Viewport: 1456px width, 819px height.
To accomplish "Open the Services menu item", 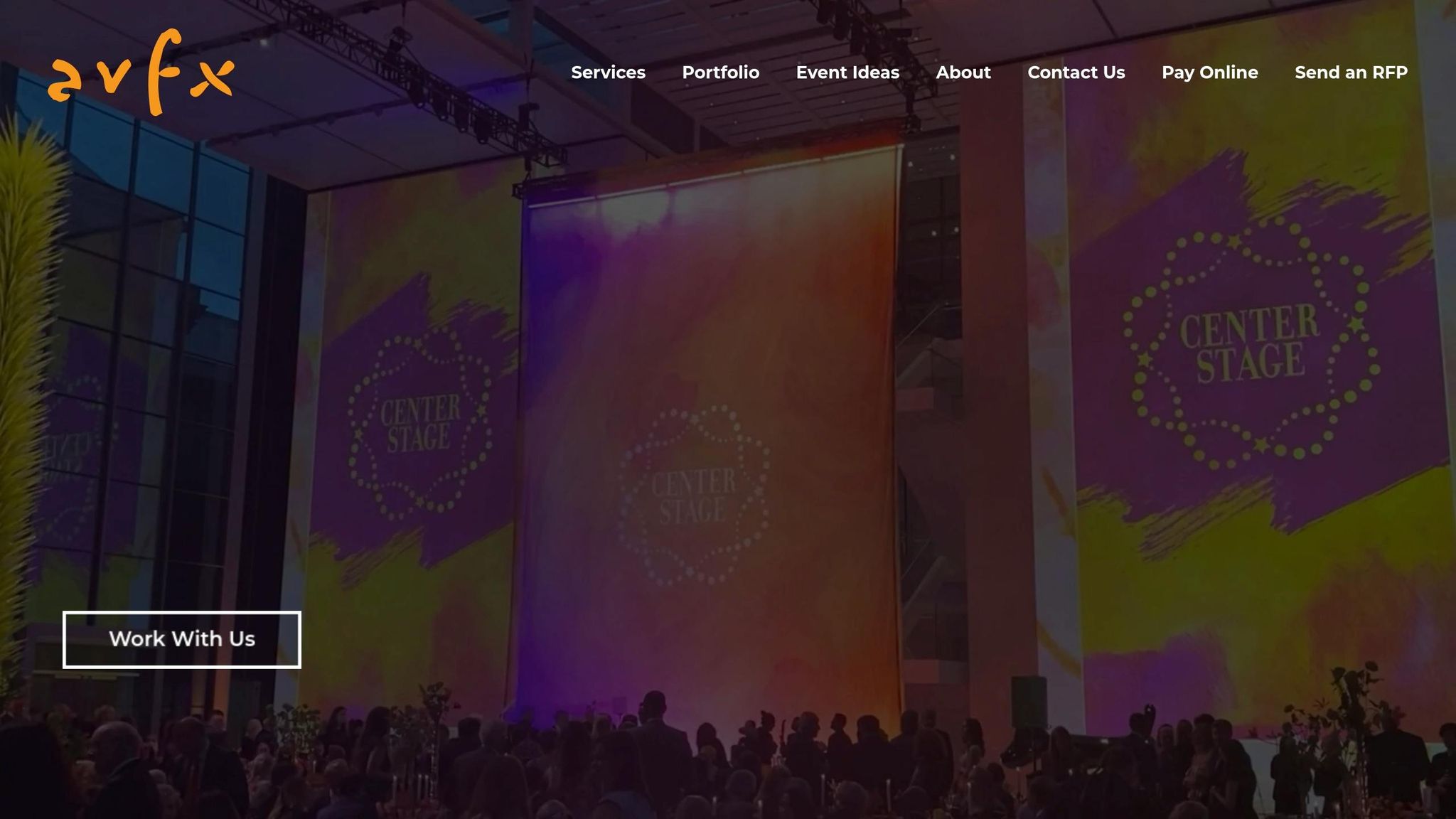I will pyautogui.click(x=608, y=73).
